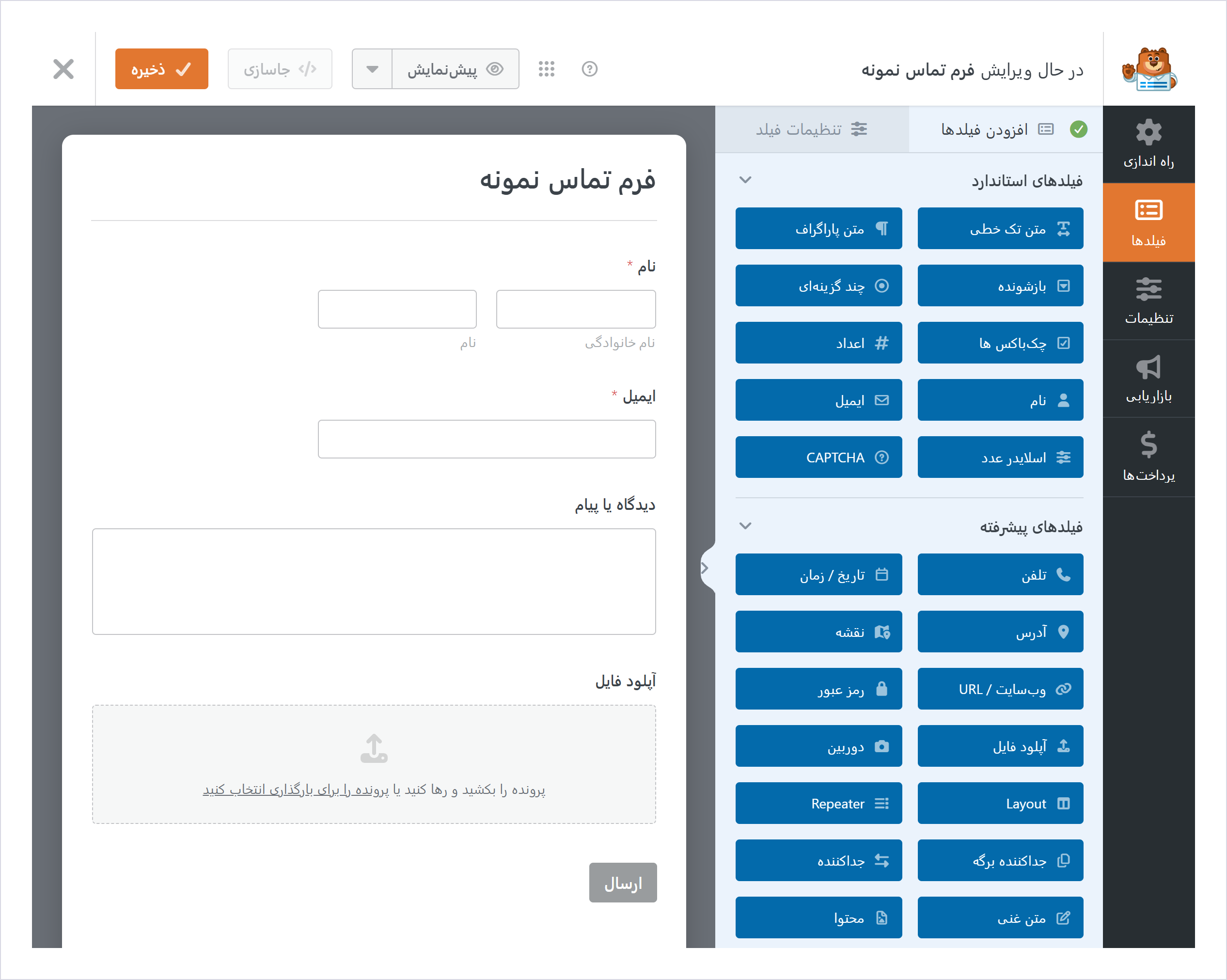The image size is (1227, 980).
Task: Add the متن تک خطی field
Action: pos(1000,228)
